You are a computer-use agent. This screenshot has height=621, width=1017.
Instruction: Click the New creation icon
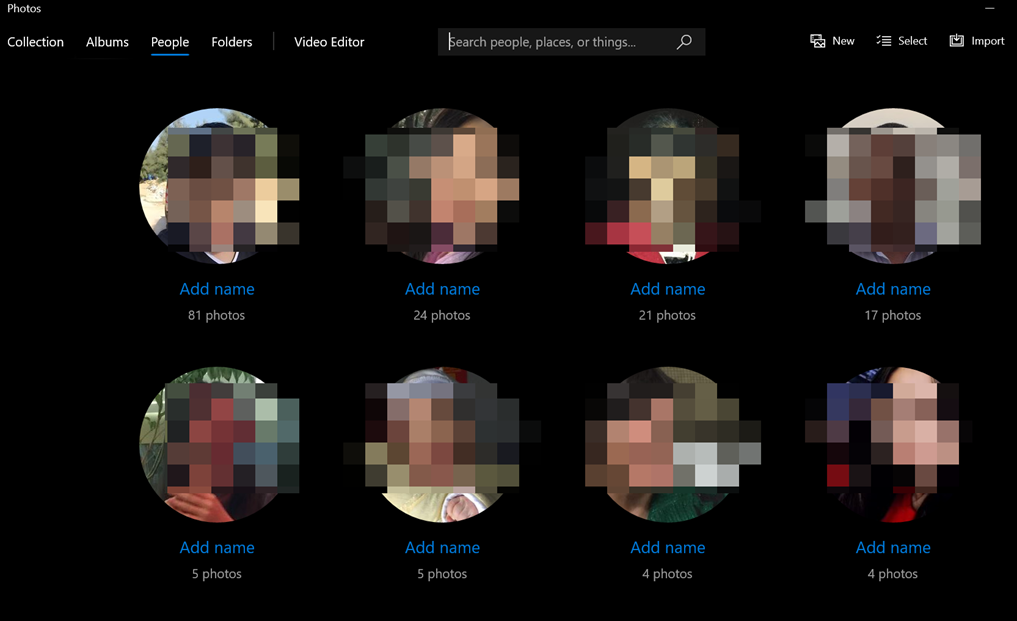point(817,41)
